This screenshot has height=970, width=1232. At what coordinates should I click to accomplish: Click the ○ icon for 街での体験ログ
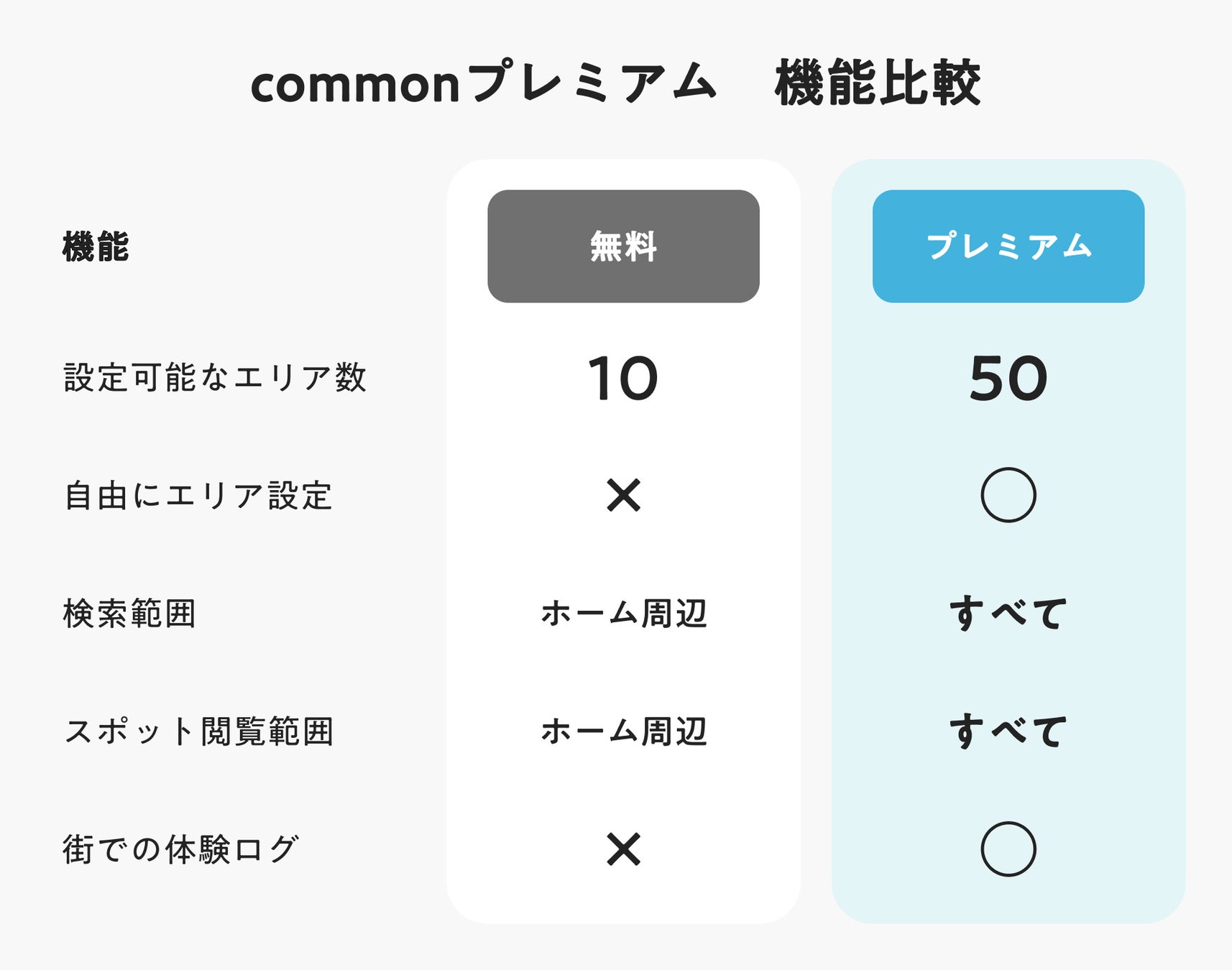point(1008,849)
